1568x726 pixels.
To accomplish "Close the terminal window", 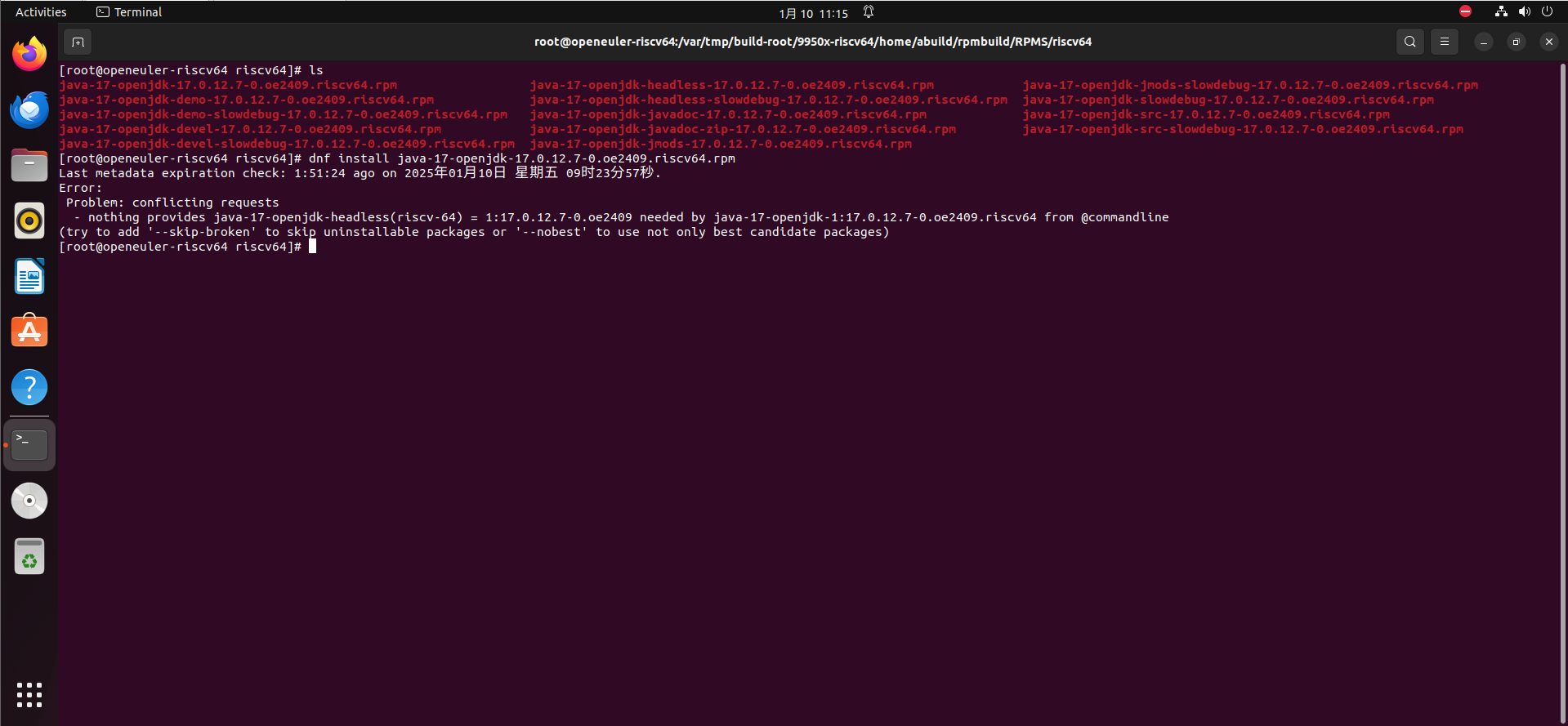I will coord(1549,42).
